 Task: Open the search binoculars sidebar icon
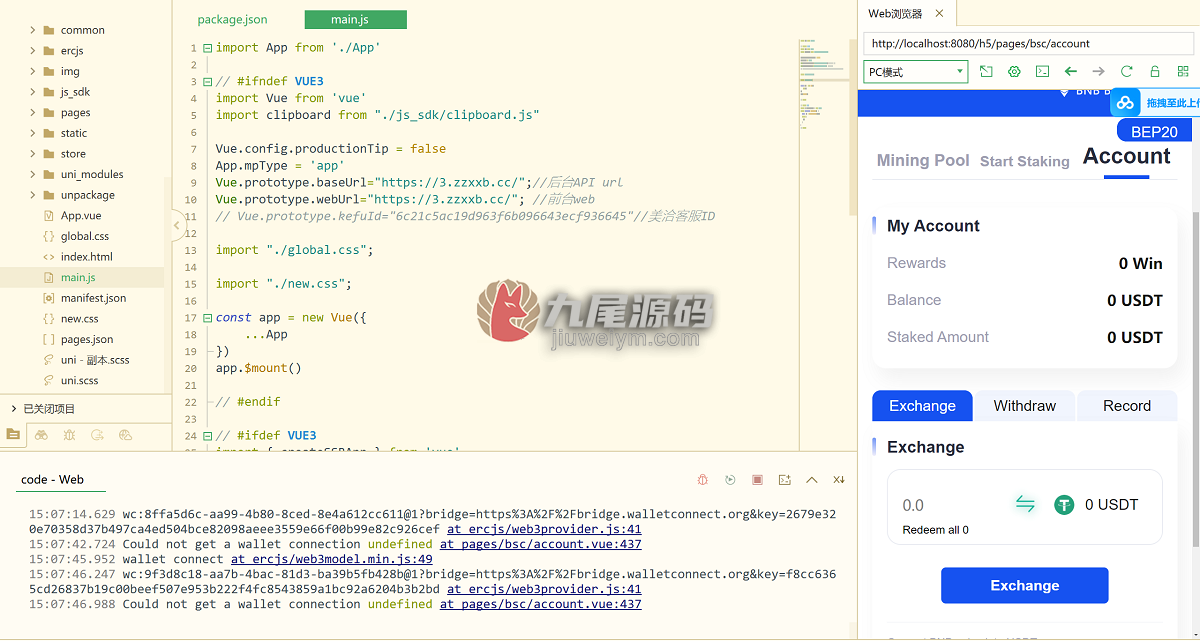[41, 435]
